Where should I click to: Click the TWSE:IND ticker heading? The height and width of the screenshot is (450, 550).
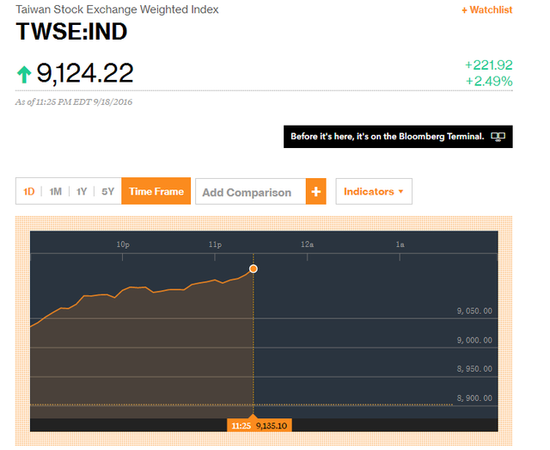coord(72,31)
